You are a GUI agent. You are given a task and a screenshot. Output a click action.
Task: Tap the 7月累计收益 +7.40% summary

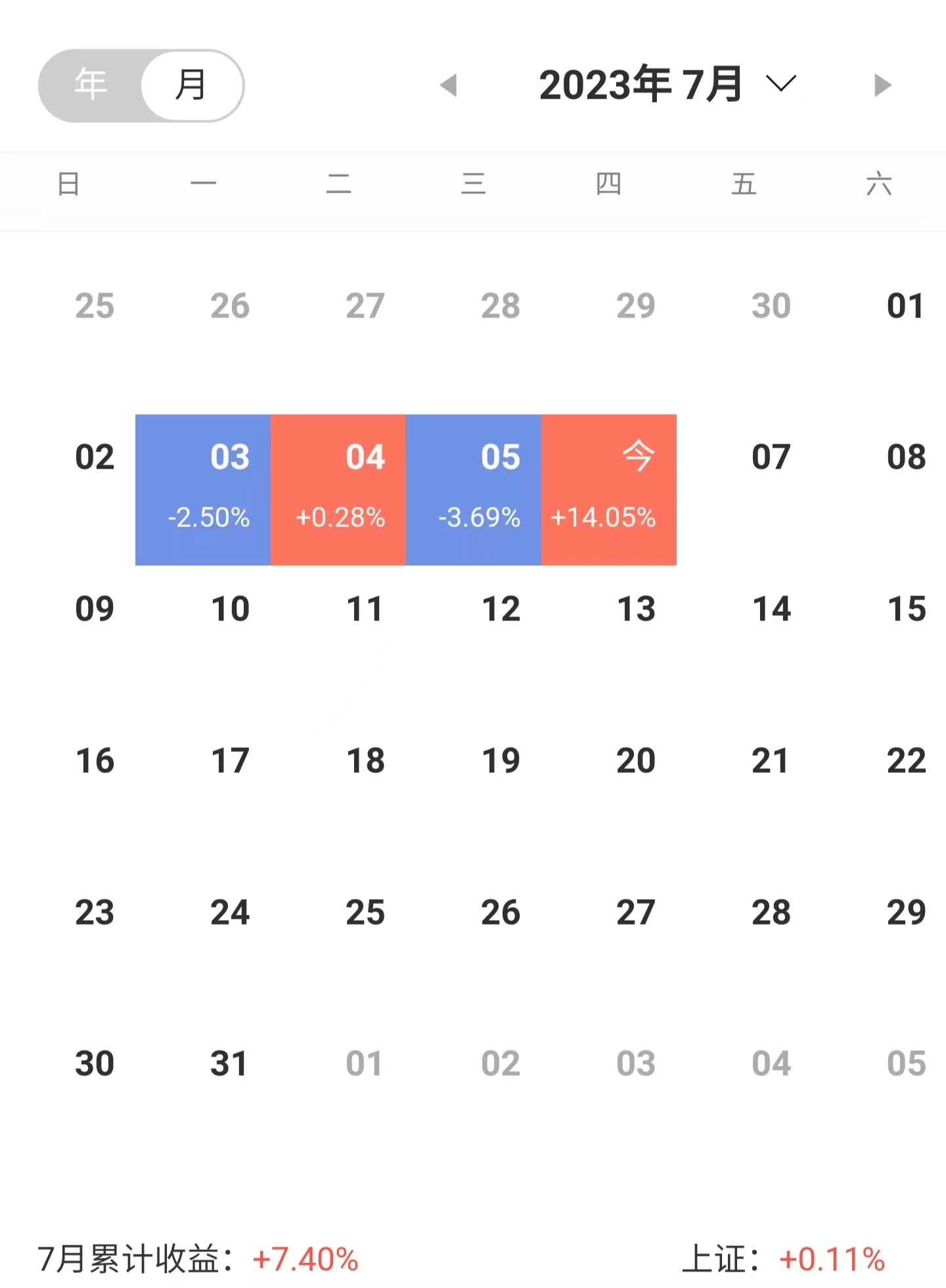click(x=198, y=1259)
